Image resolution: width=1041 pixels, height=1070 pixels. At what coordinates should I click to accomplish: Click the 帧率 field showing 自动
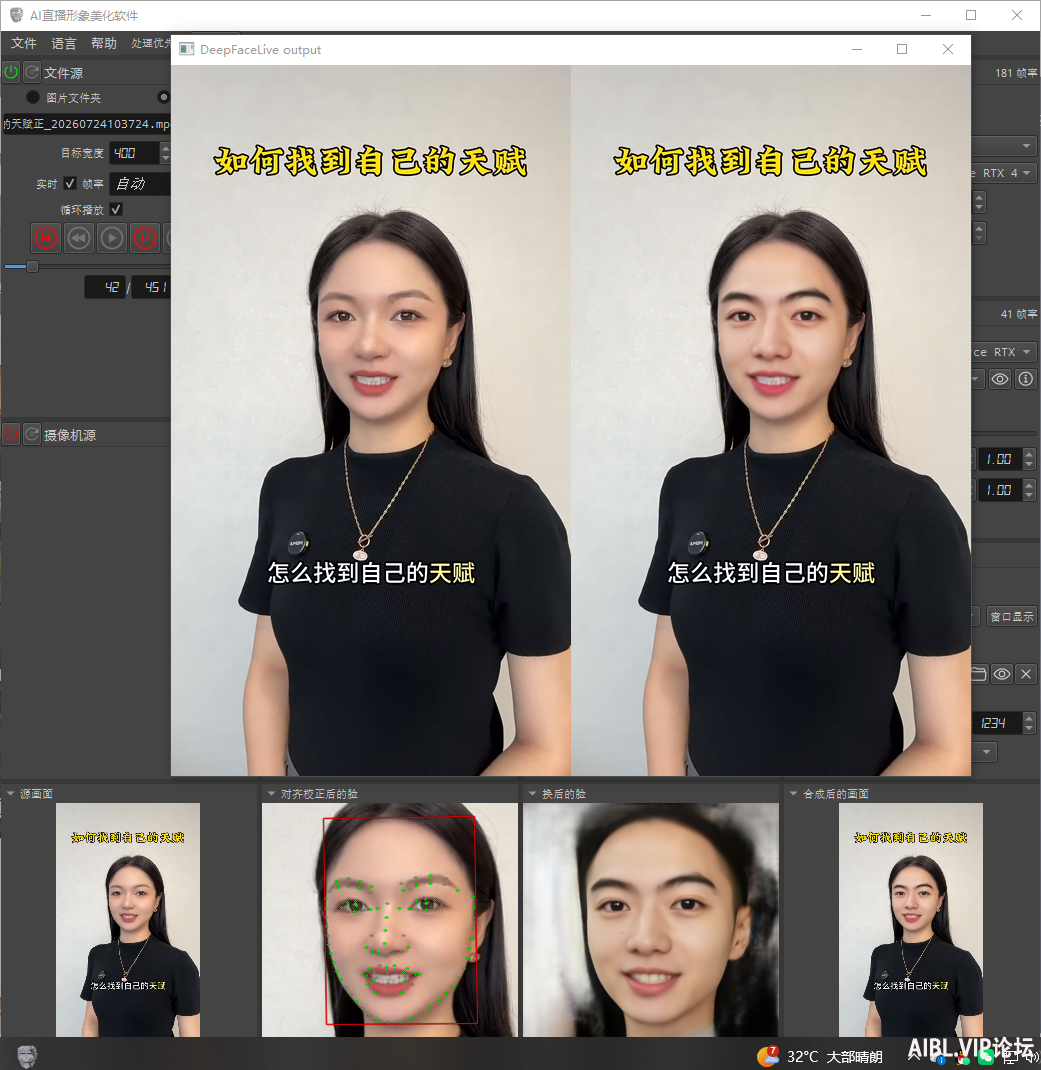tap(140, 184)
